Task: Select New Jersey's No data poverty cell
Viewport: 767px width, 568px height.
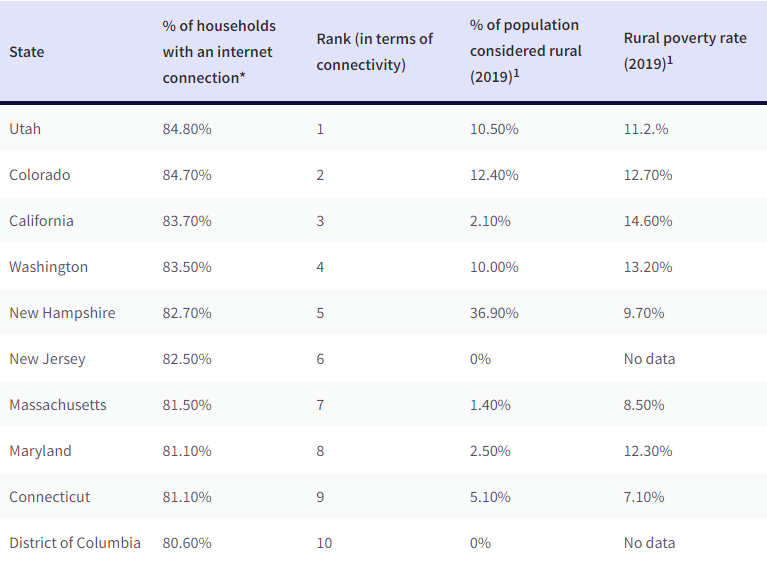Action: tap(649, 359)
